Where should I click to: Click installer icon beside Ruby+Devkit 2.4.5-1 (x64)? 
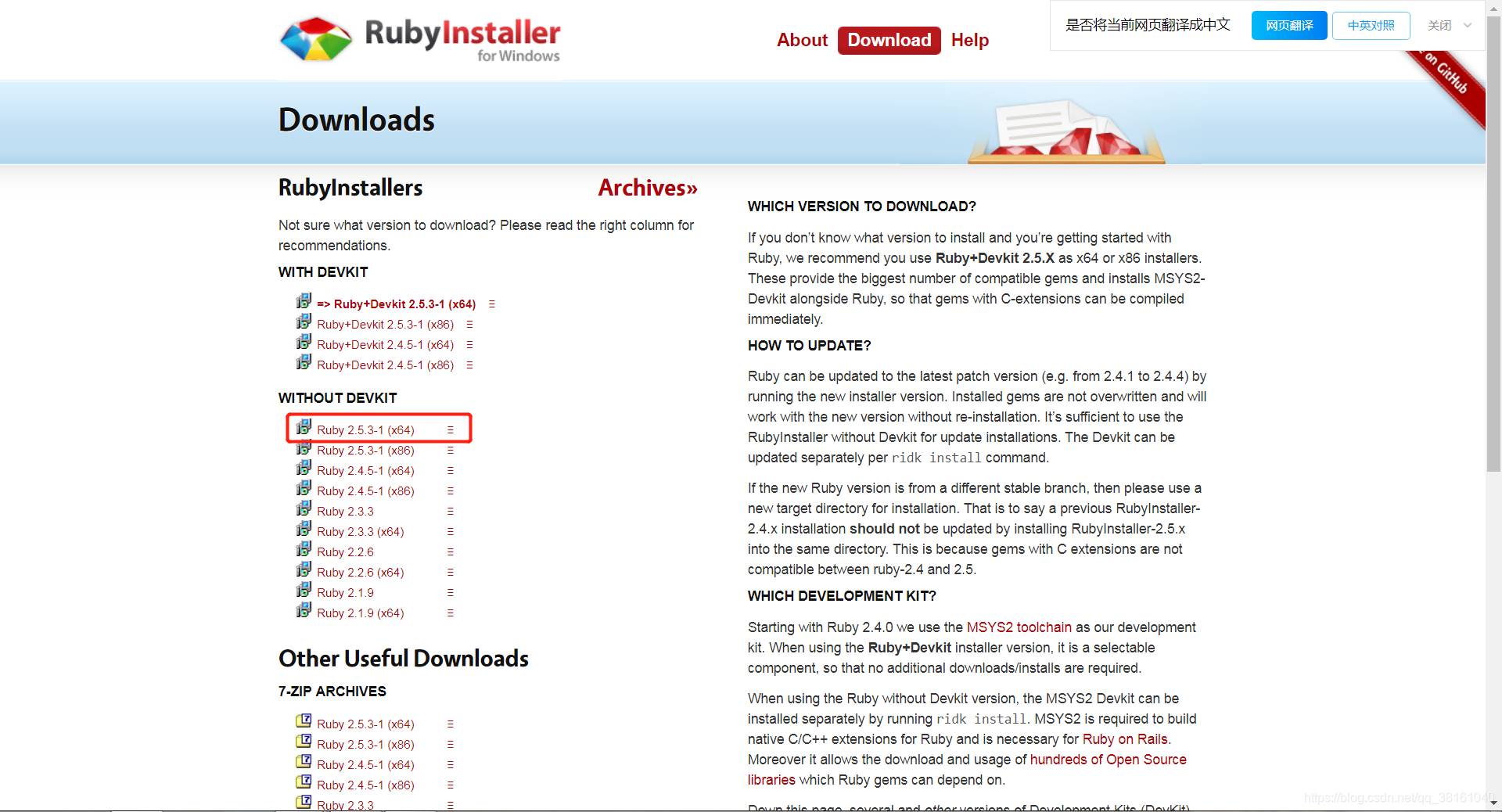(x=304, y=342)
